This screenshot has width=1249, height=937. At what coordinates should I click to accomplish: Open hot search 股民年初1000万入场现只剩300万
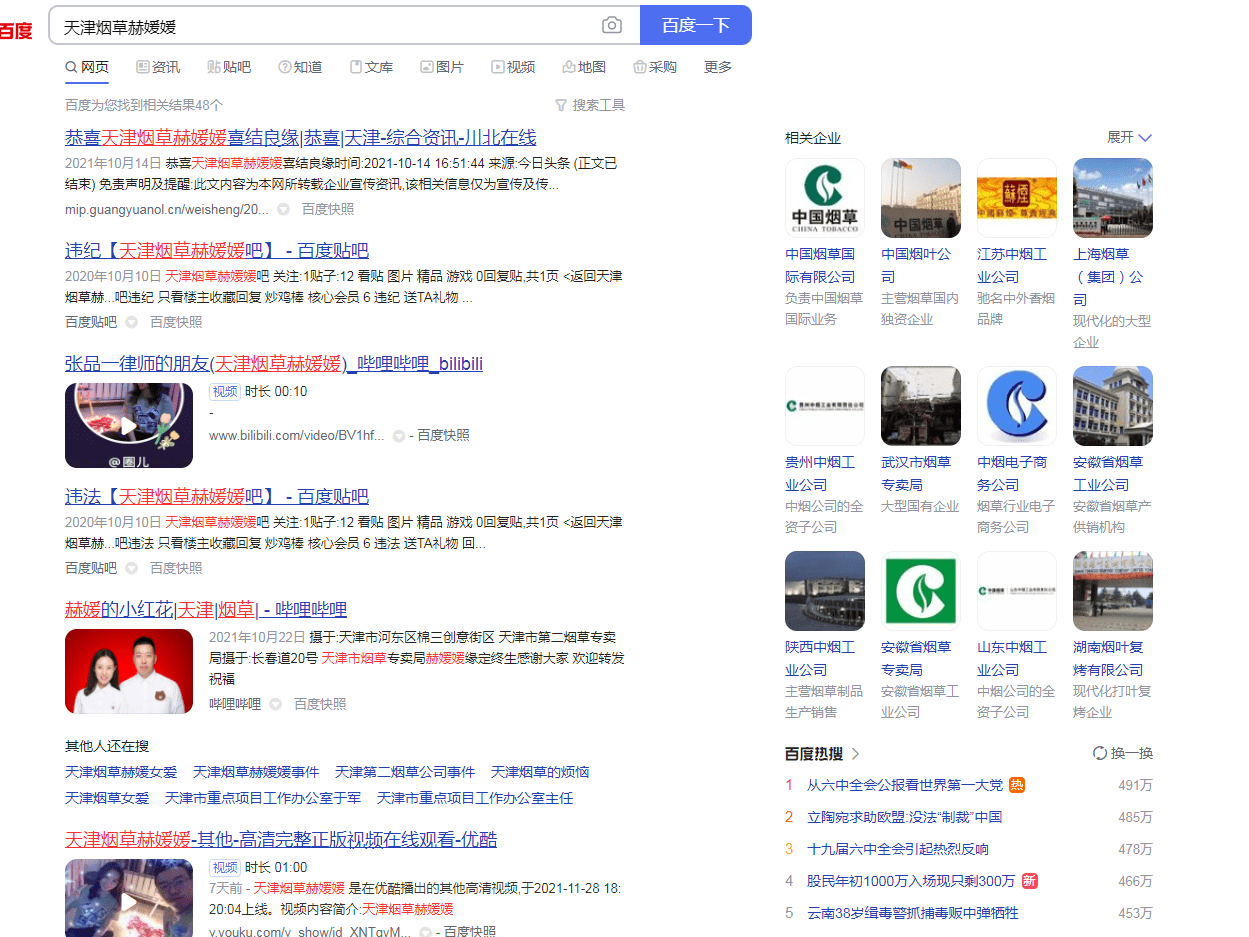coord(911,881)
